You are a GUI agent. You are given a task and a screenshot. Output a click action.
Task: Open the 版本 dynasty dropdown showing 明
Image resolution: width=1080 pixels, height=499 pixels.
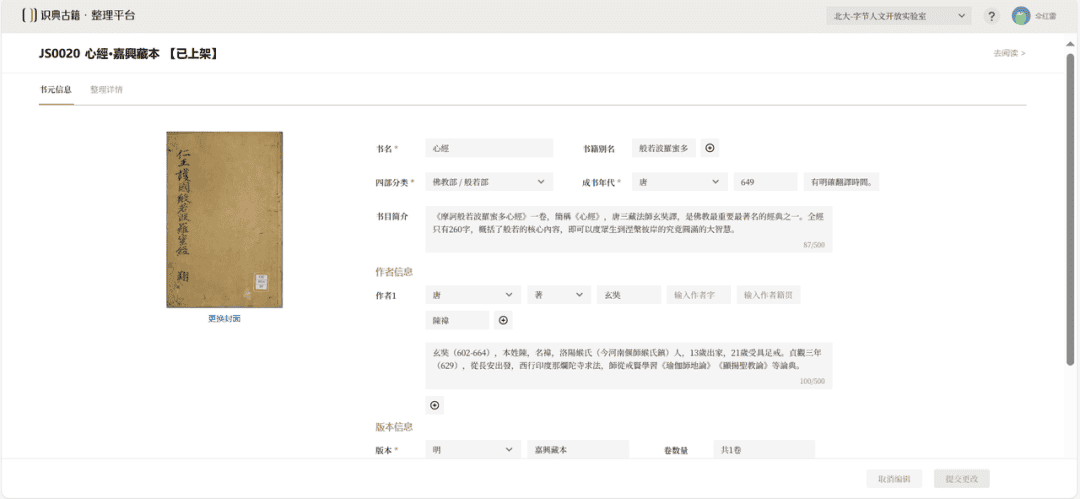coord(473,449)
